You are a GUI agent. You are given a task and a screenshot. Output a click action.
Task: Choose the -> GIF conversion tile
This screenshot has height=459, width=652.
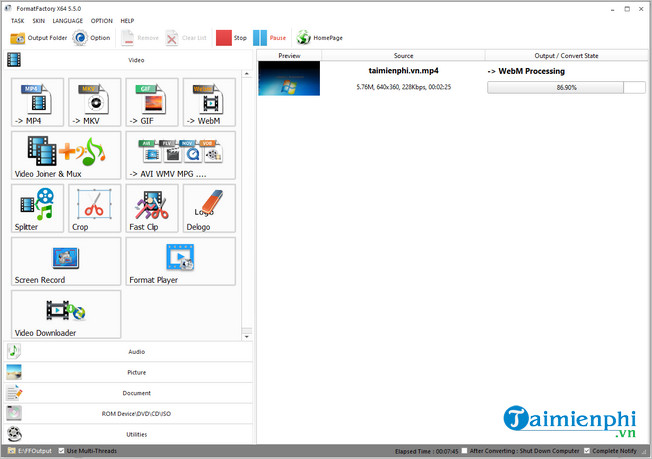point(152,102)
